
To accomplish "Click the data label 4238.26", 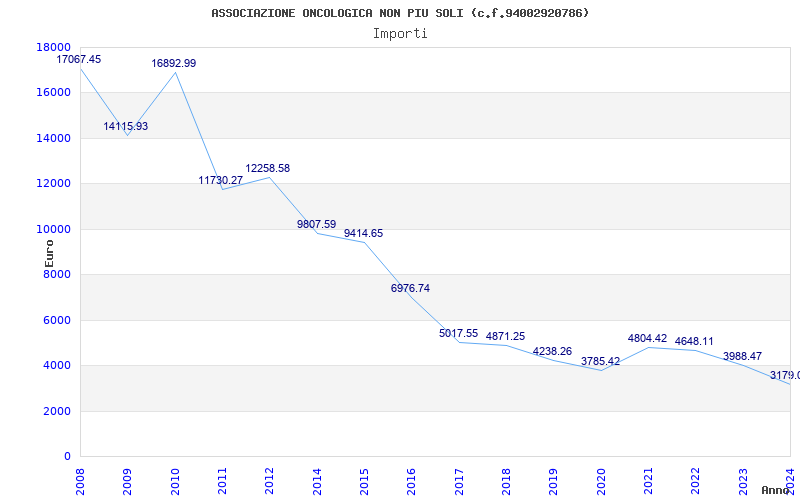I will coord(552,351).
